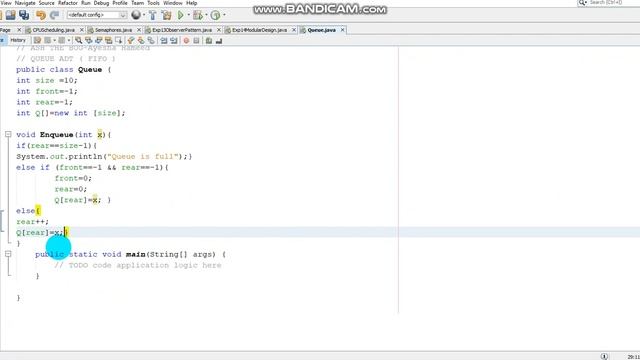Close the Exp14ModularDesign.java tab

[294, 30]
